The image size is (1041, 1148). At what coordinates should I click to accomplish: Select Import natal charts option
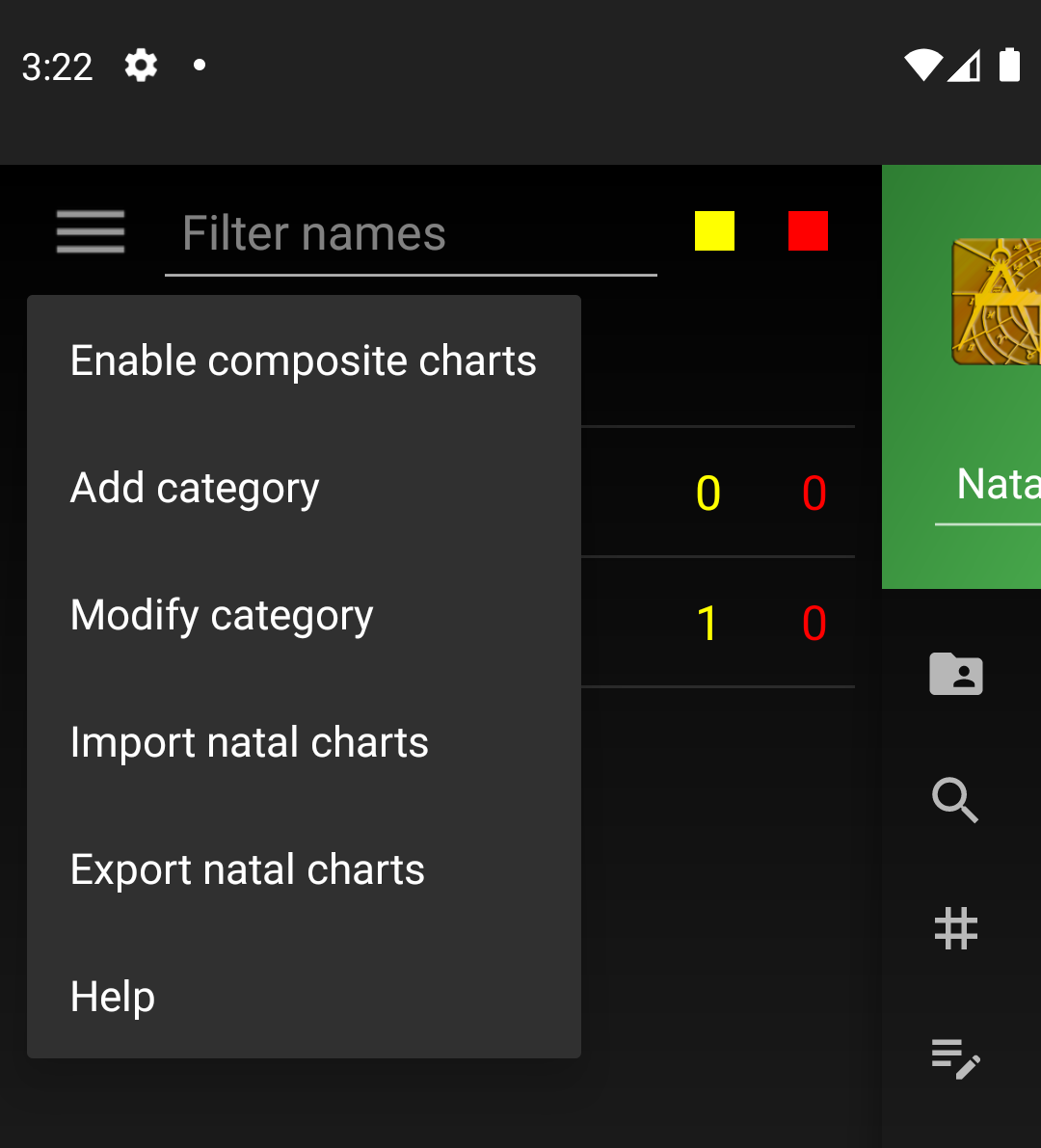pyautogui.click(x=304, y=742)
